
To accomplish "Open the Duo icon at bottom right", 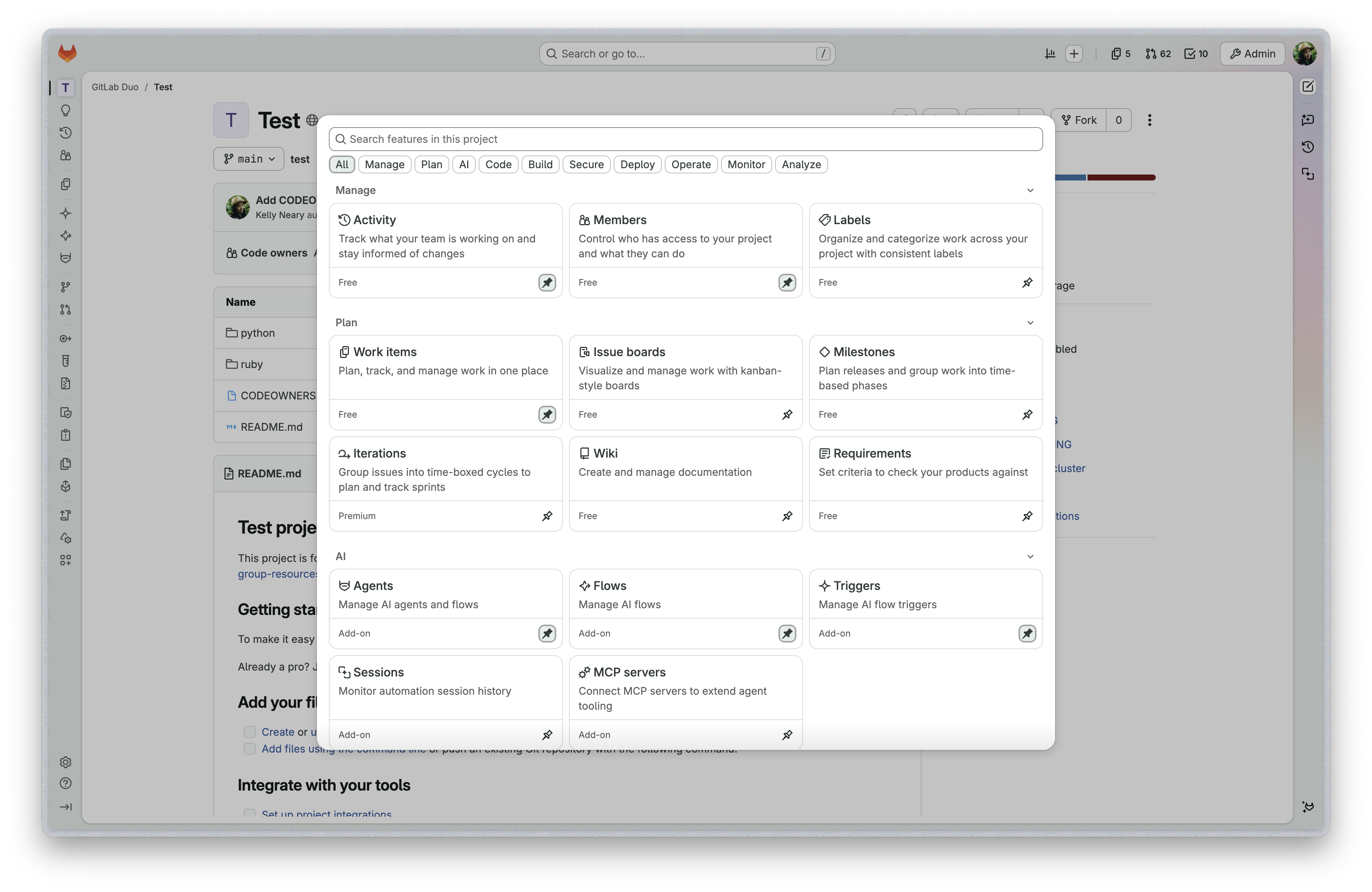I will click(1308, 807).
